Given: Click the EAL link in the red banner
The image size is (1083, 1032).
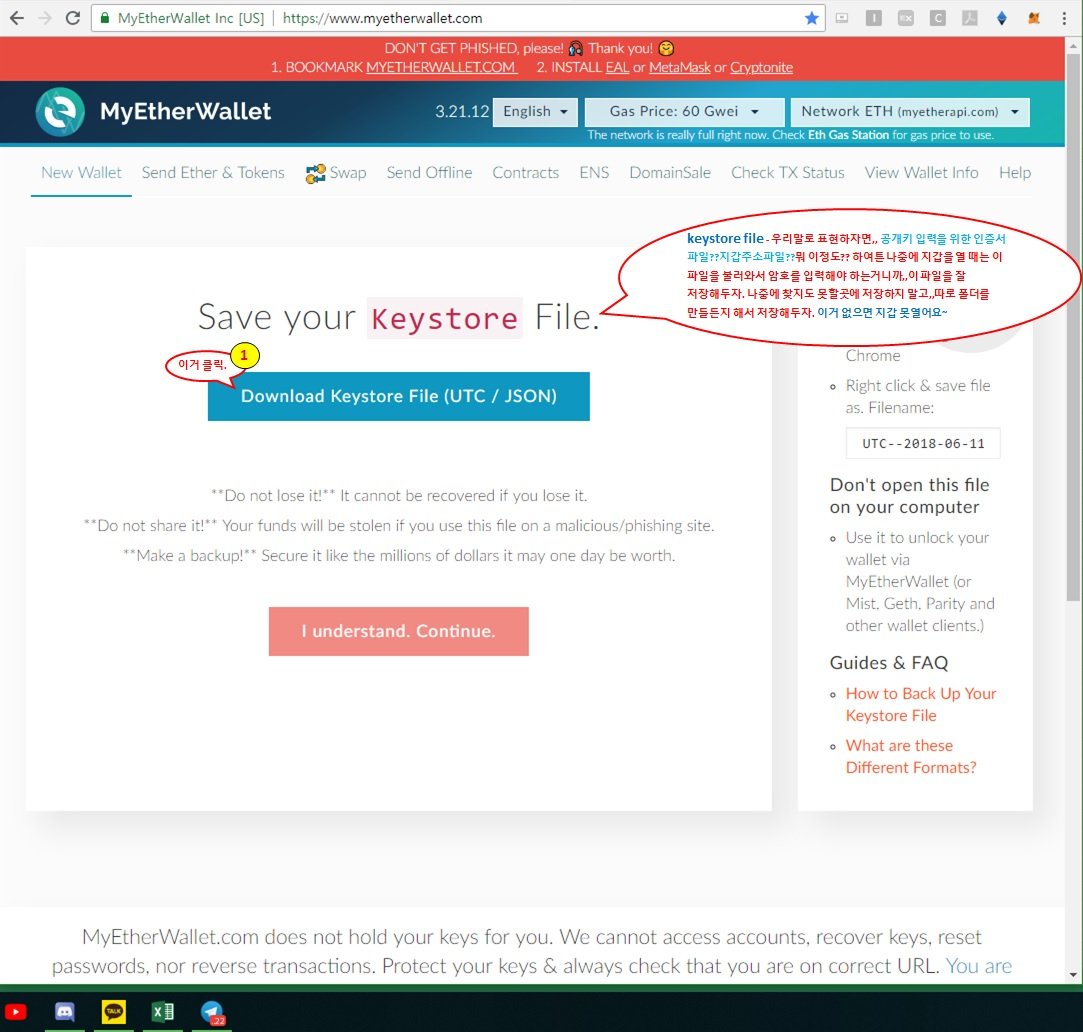Looking at the screenshot, I should [x=617, y=68].
